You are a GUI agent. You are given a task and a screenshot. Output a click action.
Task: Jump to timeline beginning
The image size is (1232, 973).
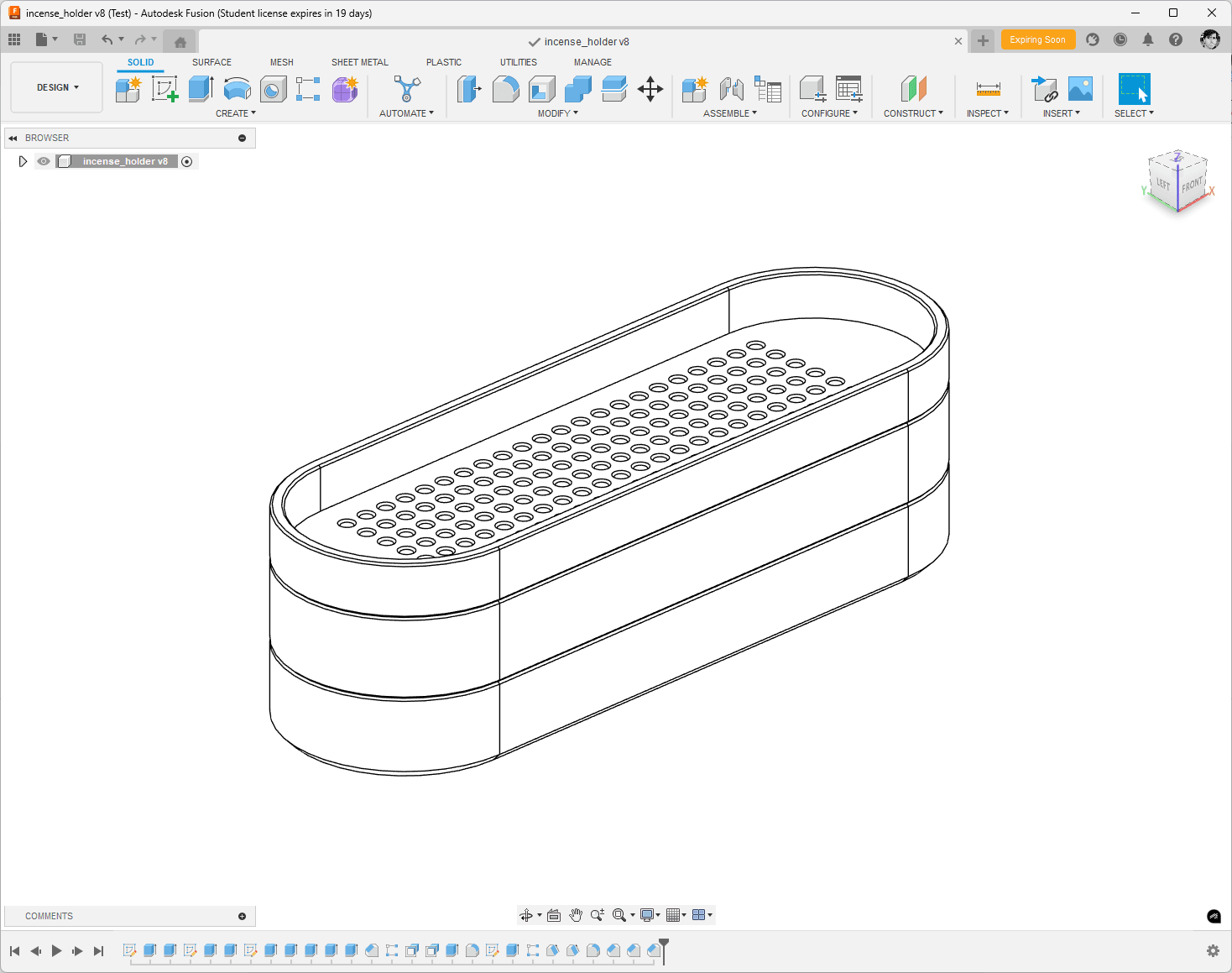14,951
